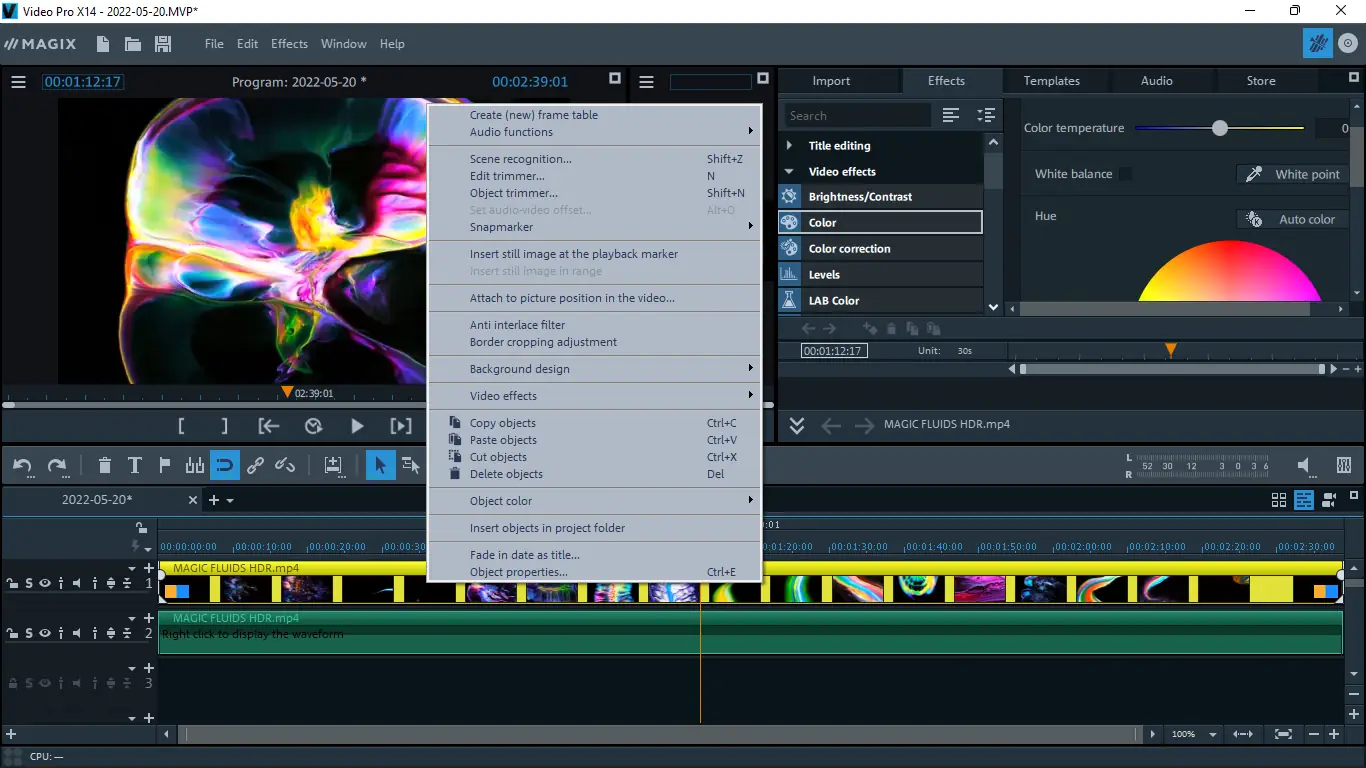Open the audio mixer icon
The height and width of the screenshot is (768, 1366).
coord(1344,465)
